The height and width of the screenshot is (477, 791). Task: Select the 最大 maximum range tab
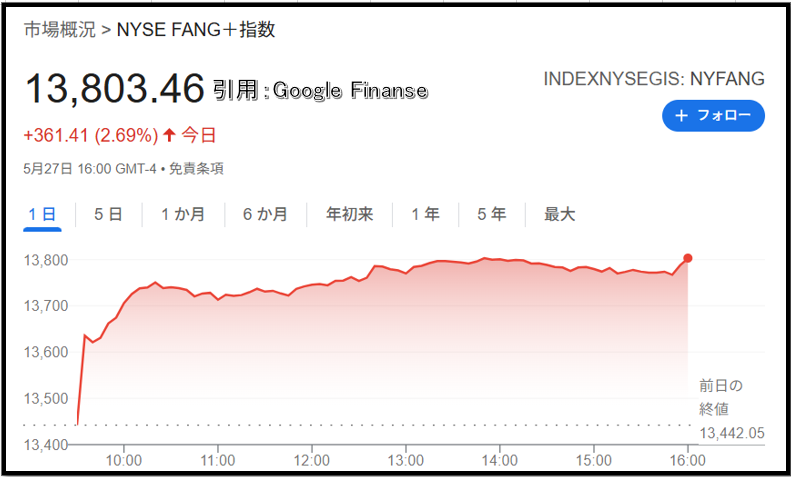pyautogui.click(x=559, y=214)
